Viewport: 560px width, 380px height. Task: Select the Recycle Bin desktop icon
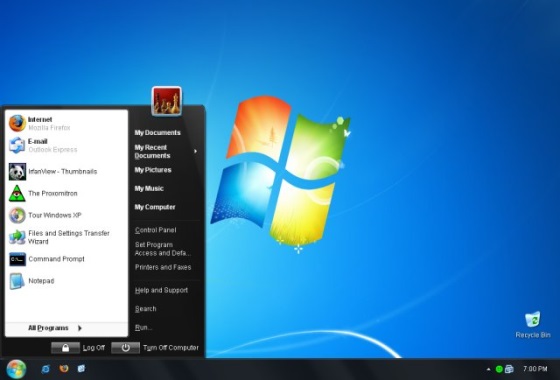pos(532,319)
